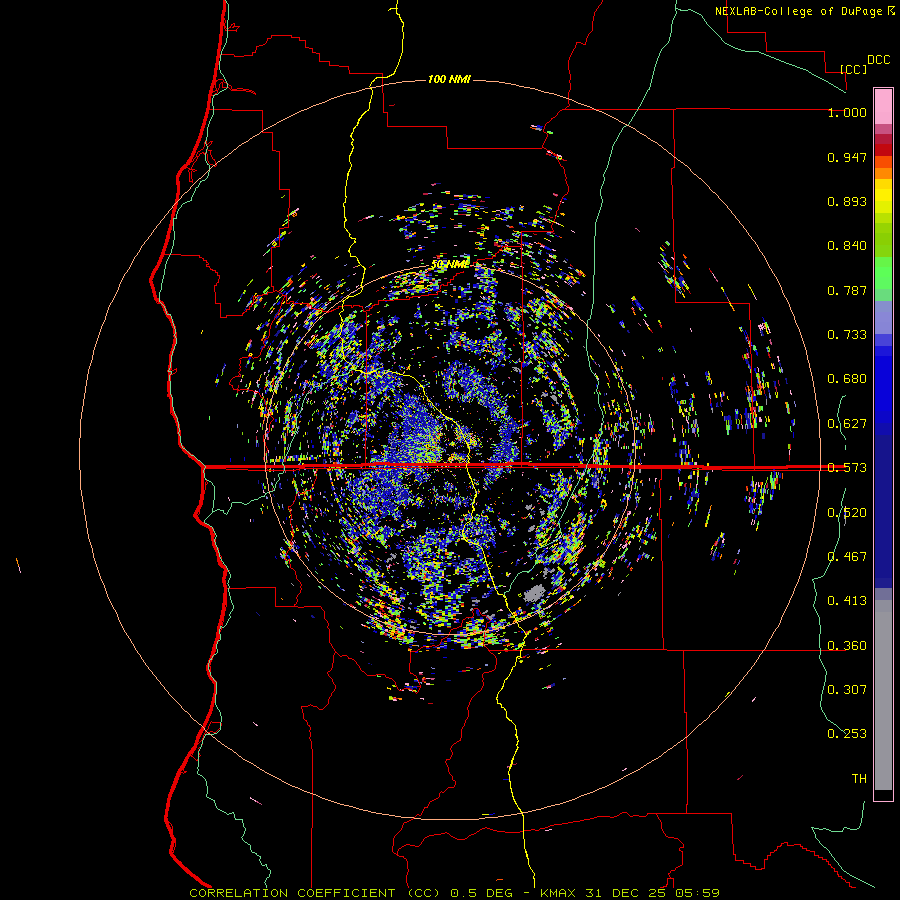Viewport: 900px width, 900px height.
Task: Click the TH threshold label in legend
Action: coord(859,779)
